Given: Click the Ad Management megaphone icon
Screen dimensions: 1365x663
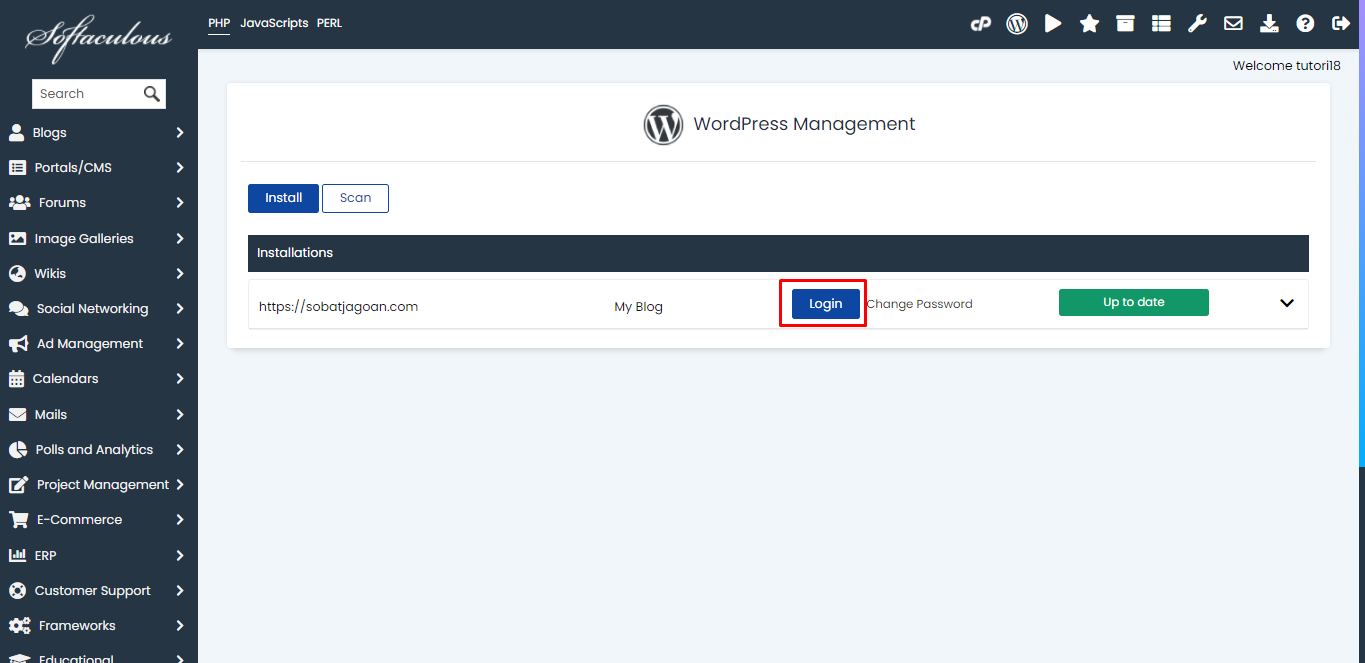Looking at the screenshot, I should point(18,343).
